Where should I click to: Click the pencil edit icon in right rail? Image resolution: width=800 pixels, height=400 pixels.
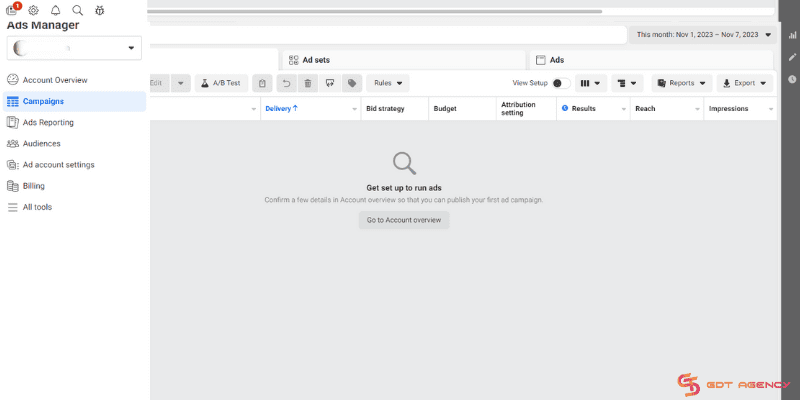[x=792, y=57]
